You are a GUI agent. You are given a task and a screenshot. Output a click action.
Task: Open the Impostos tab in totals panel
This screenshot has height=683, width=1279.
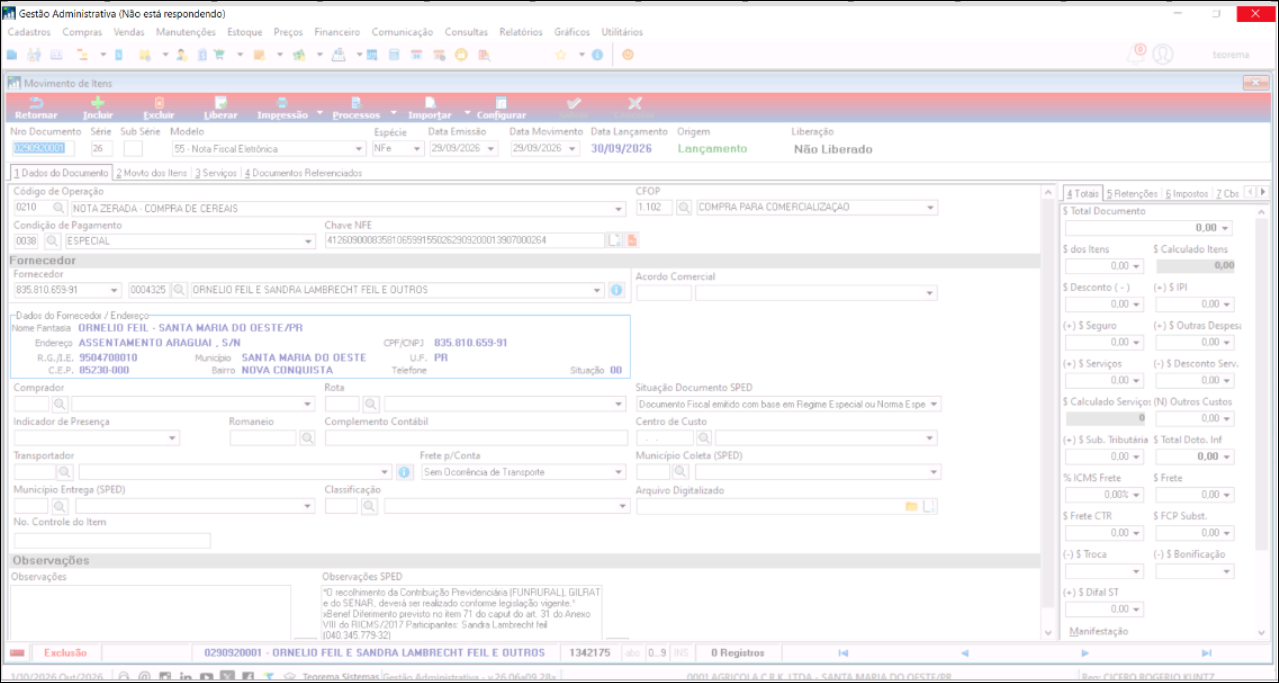coord(1185,193)
